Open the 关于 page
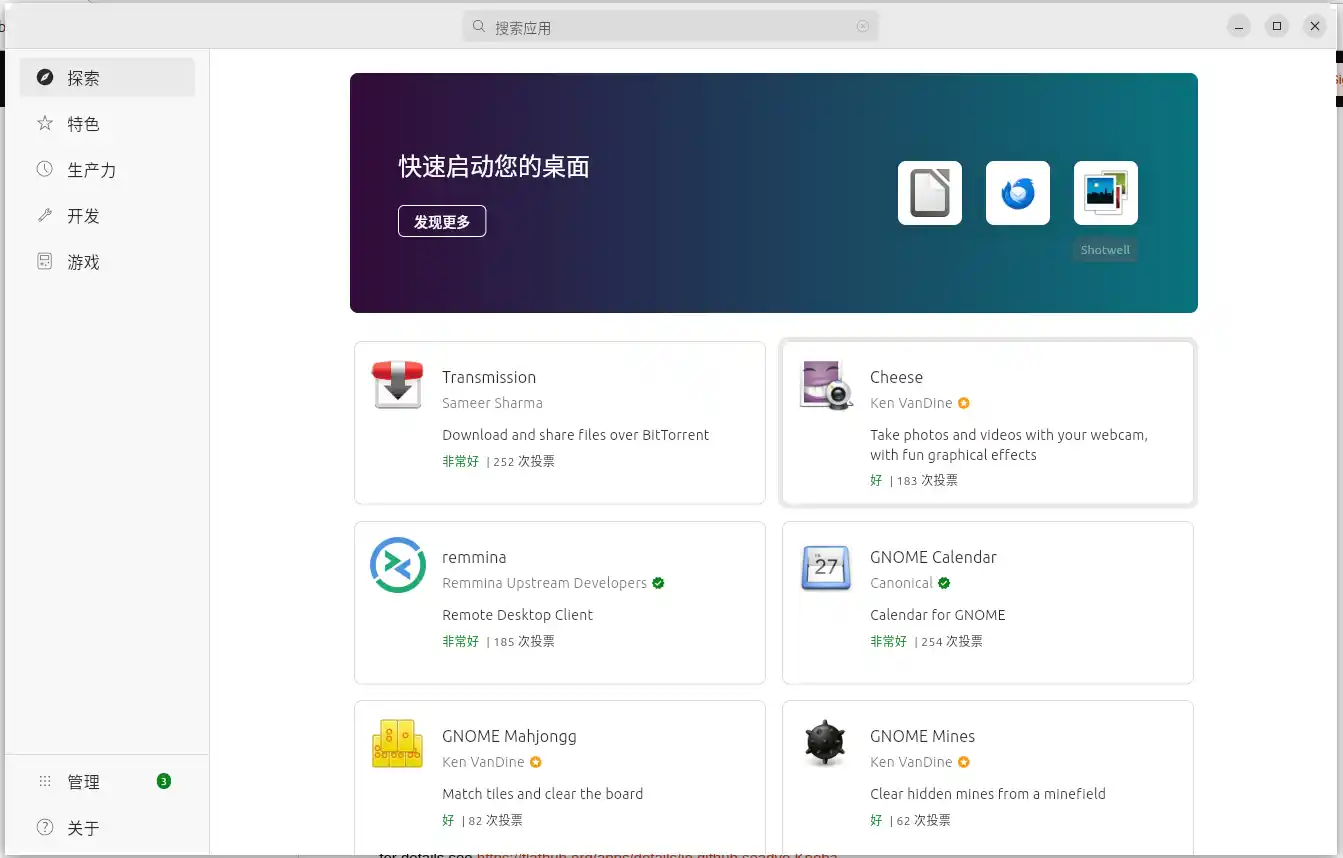The image size is (1343, 858). 107,827
